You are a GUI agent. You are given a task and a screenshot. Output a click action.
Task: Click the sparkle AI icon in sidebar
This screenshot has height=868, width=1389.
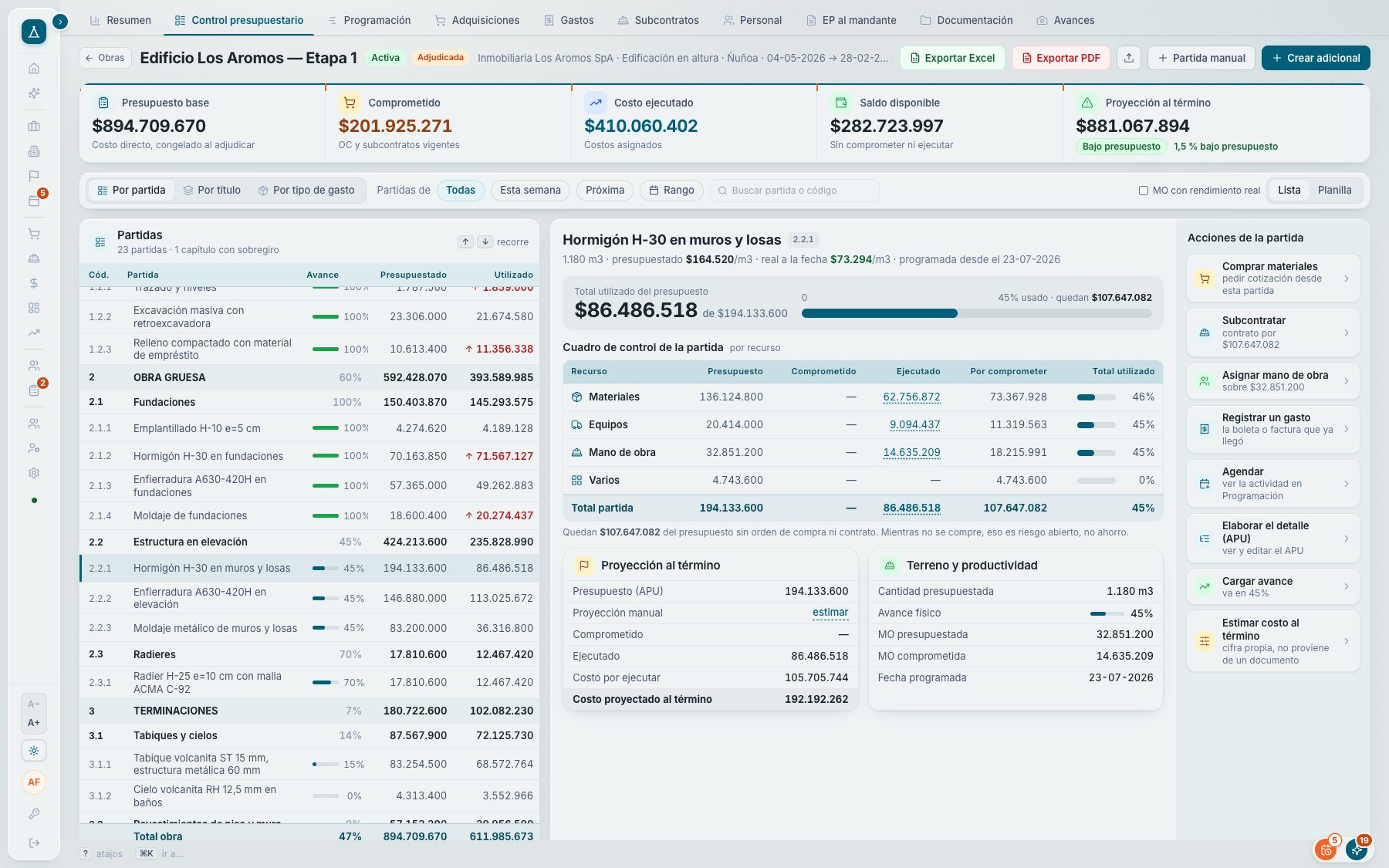(34, 93)
